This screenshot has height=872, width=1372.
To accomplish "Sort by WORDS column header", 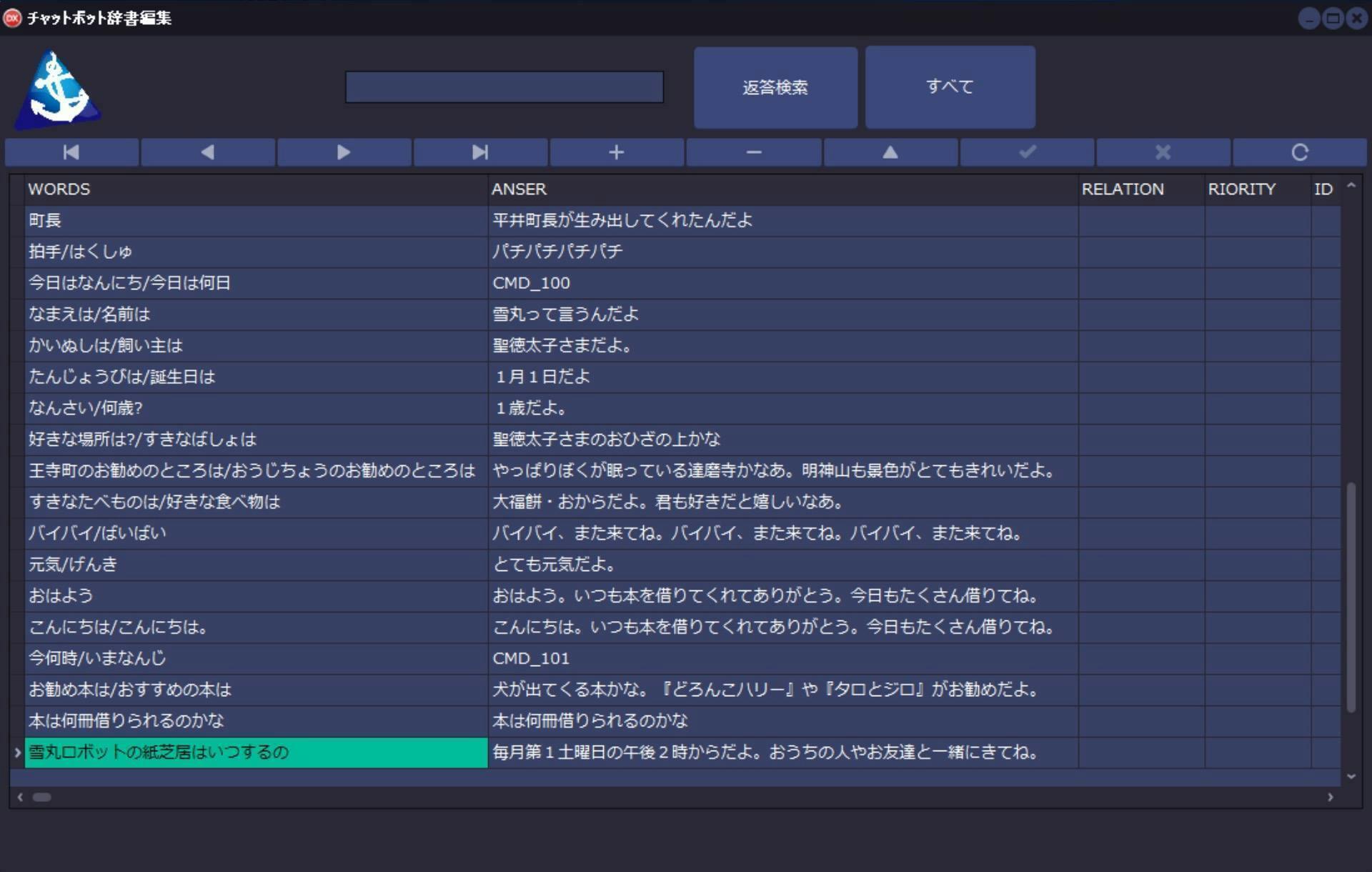I will click(257, 189).
